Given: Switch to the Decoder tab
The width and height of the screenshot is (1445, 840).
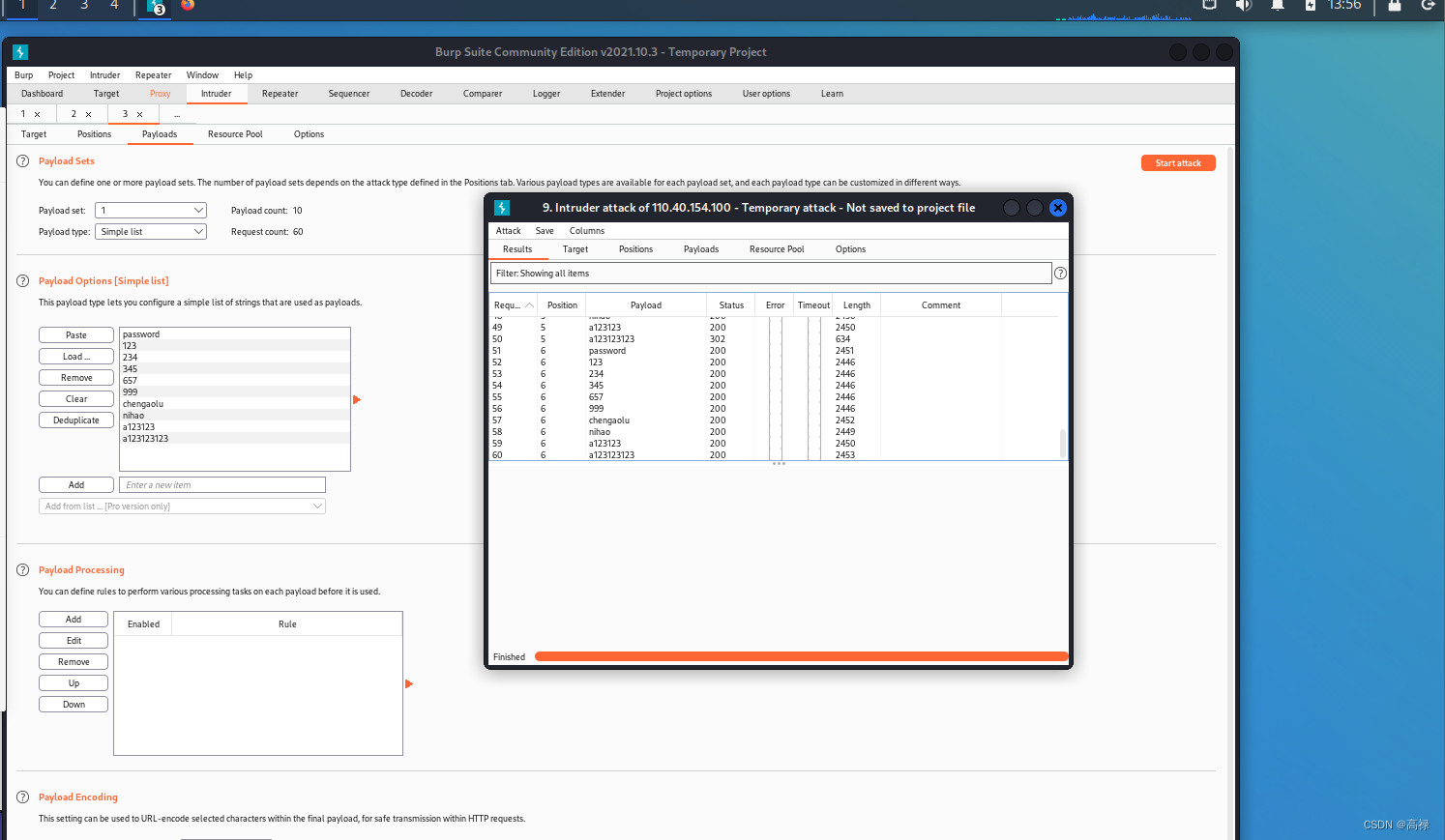Looking at the screenshot, I should 416,94.
